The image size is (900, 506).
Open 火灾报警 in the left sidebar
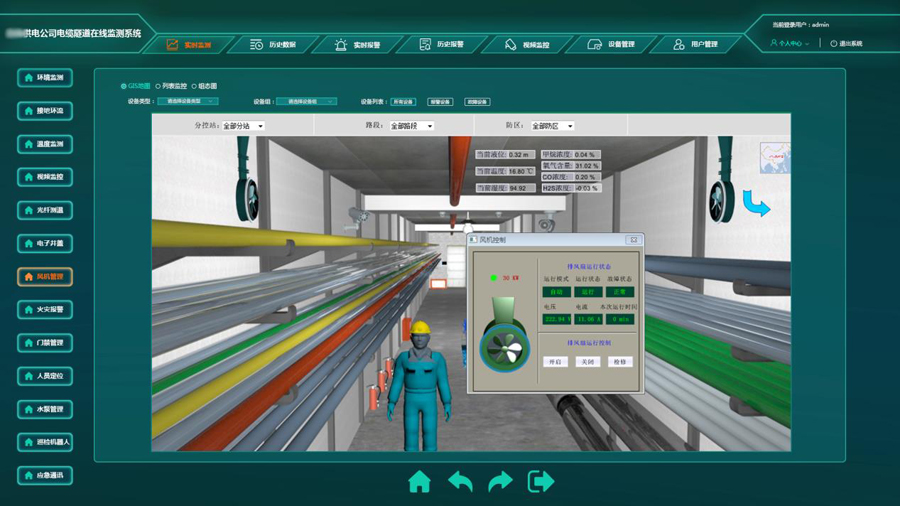point(45,310)
